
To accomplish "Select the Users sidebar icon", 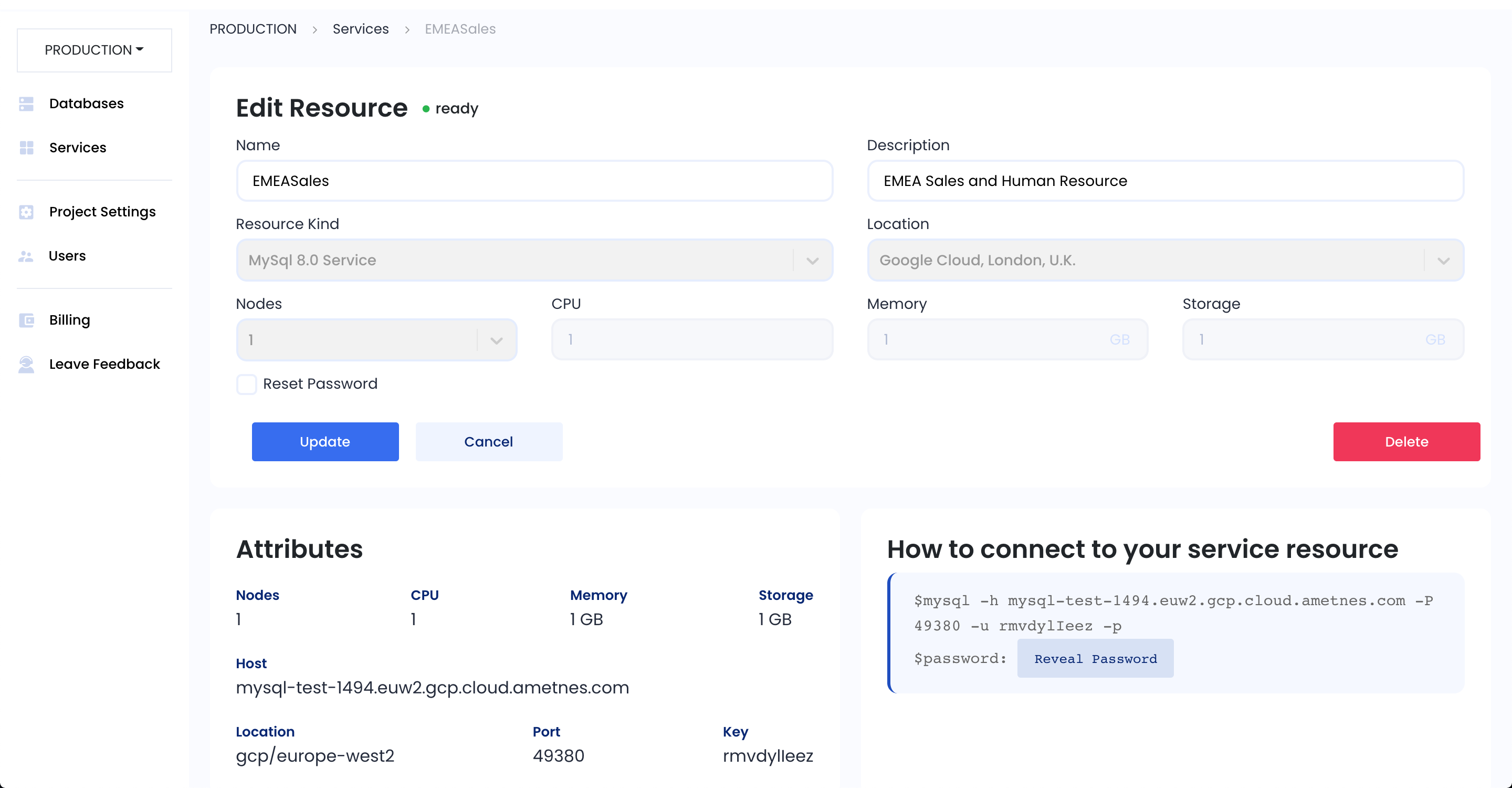I will [26, 255].
